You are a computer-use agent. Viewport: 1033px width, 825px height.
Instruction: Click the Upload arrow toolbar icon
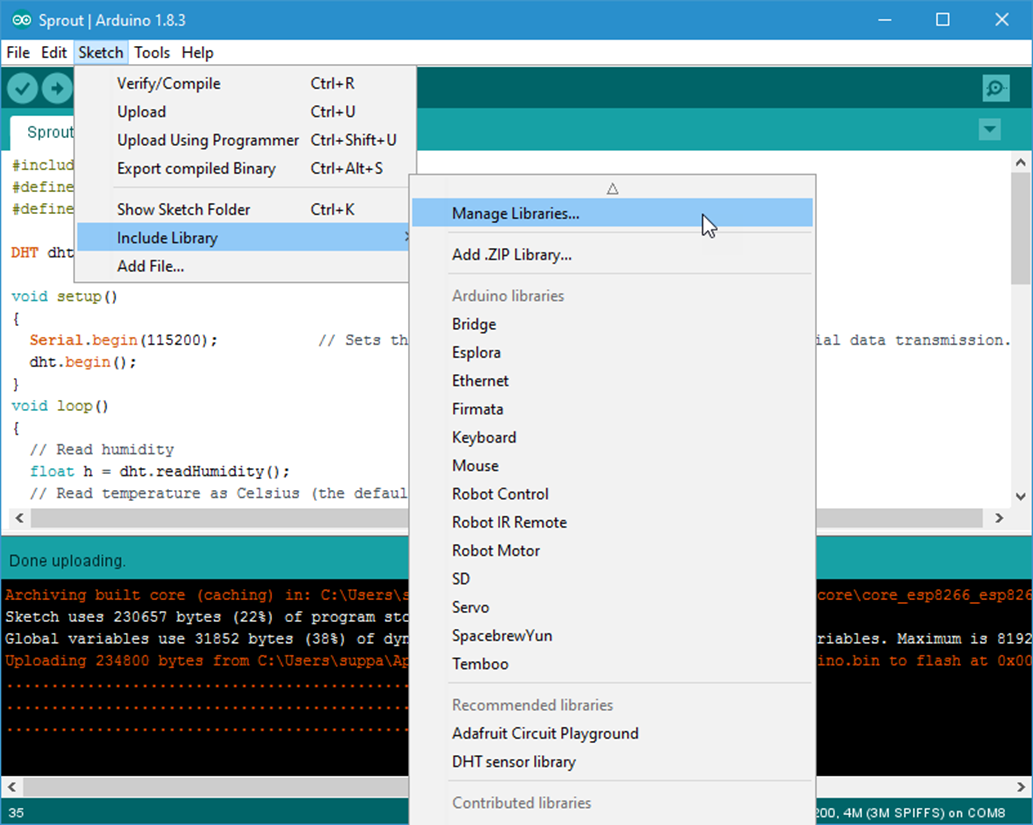pyautogui.click(x=57, y=88)
